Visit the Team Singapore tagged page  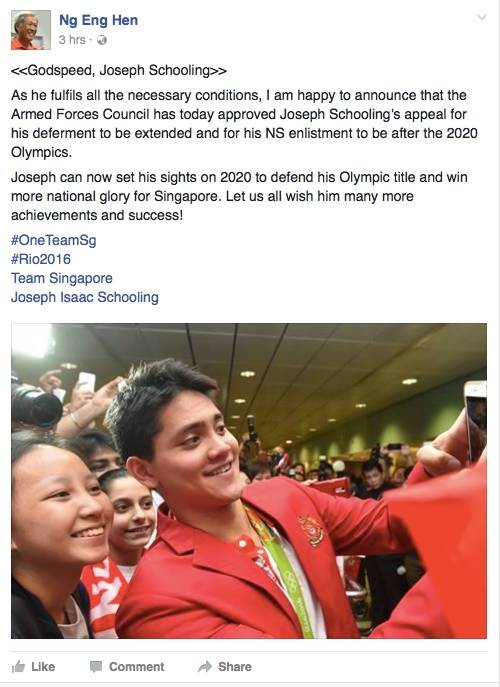pyautogui.click(x=62, y=278)
